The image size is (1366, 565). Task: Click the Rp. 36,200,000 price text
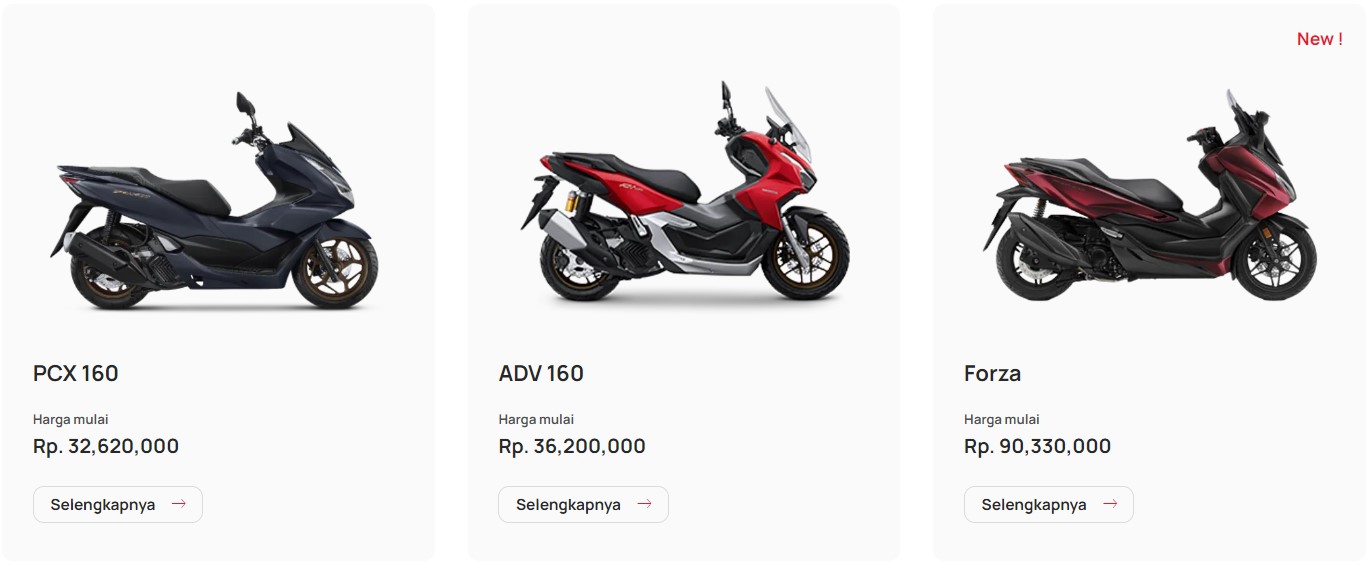click(x=572, y=446)
